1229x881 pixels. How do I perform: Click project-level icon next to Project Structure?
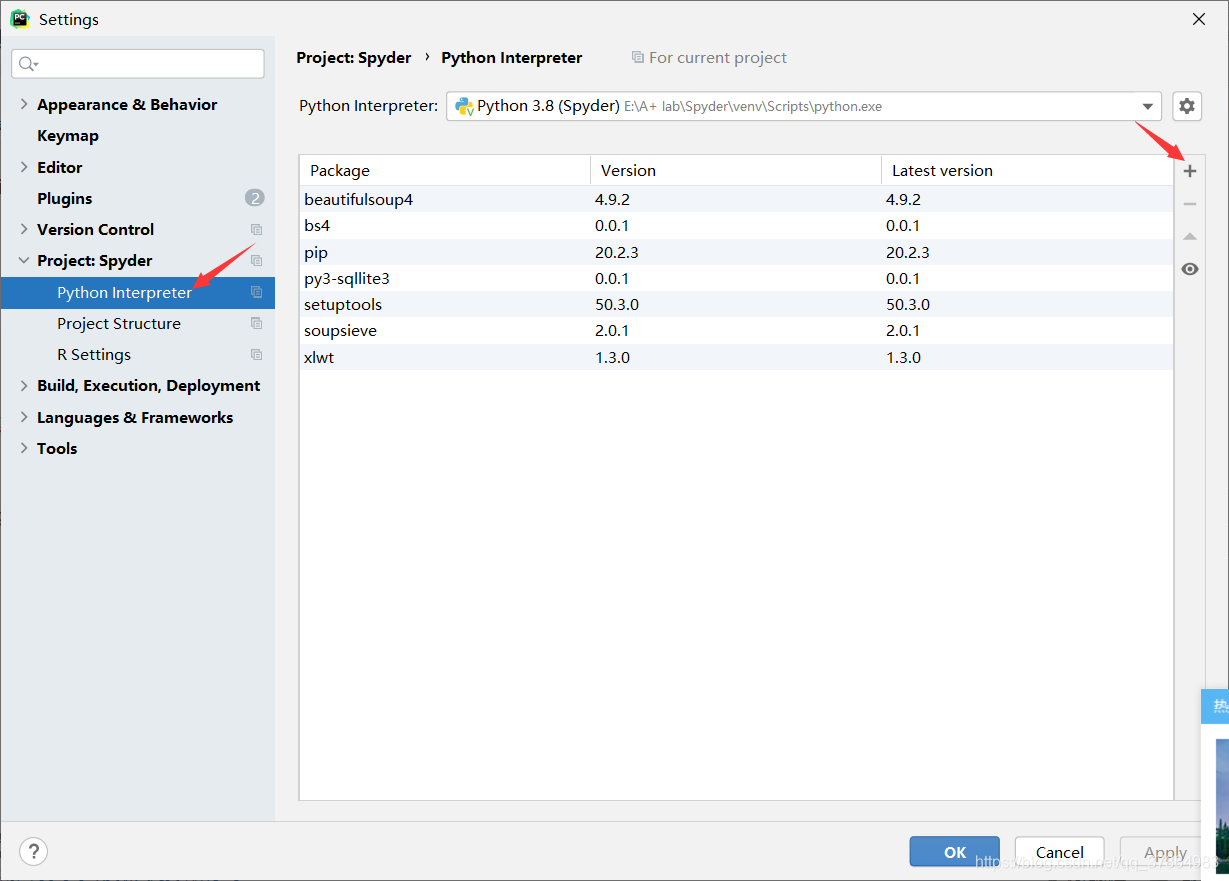tap(256, 323)
